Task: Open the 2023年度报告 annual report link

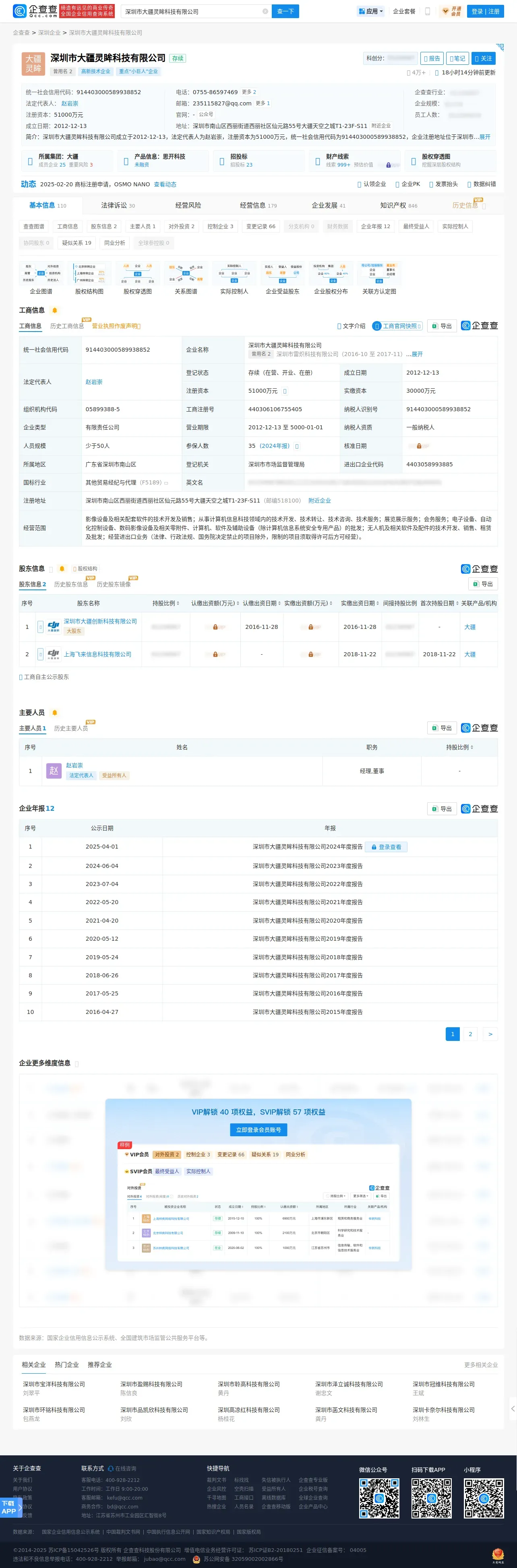Action: pyautogui.click(x=308, y=865)
